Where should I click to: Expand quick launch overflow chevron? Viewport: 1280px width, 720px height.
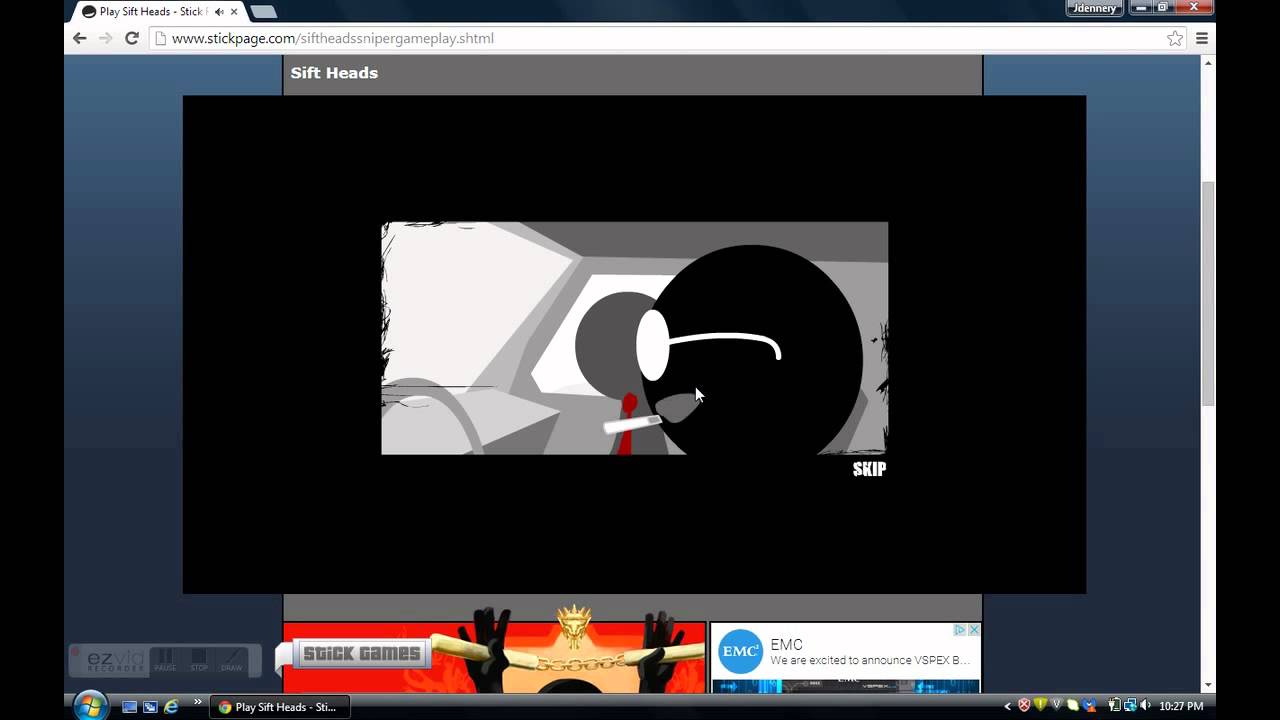click(x=197, y=702)
